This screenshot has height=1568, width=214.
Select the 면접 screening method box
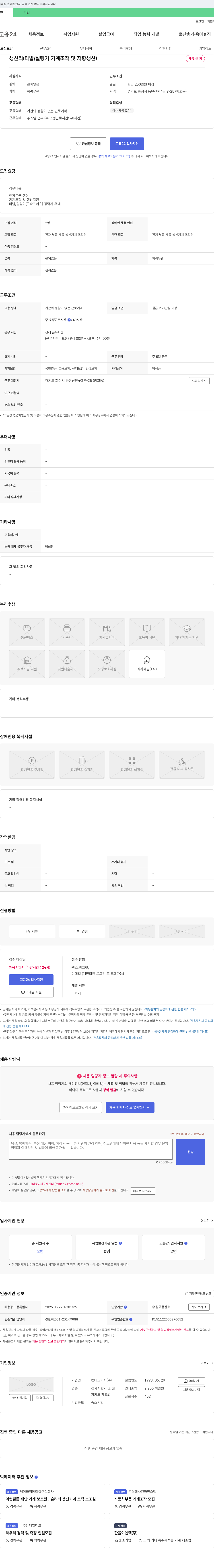tap(82, 931)
